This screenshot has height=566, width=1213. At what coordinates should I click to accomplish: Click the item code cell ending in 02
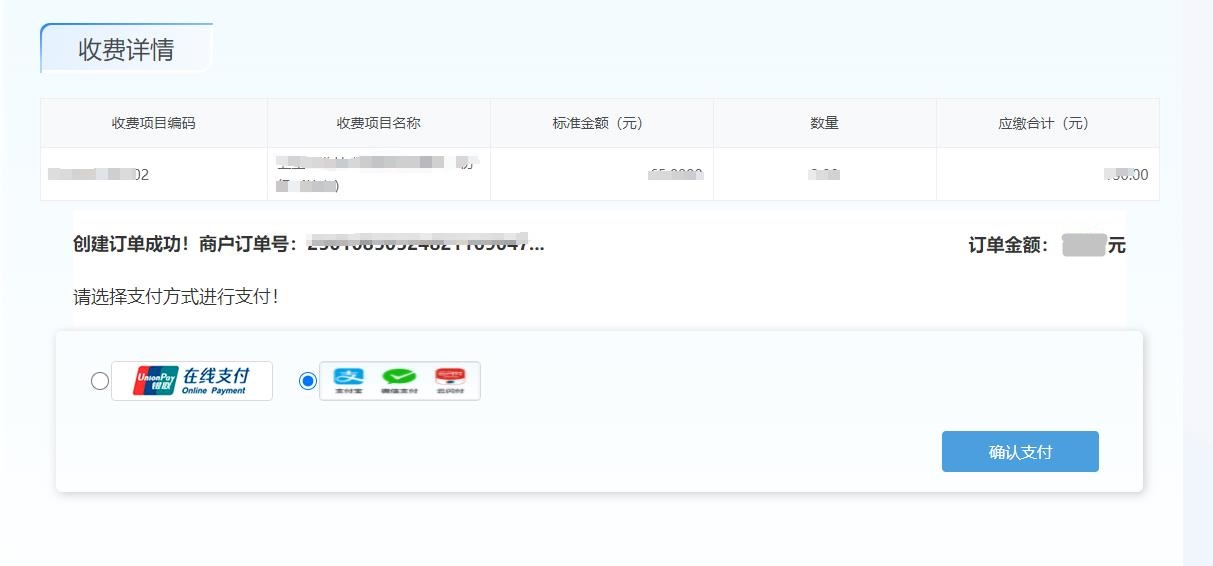click(x=100, y=175)
